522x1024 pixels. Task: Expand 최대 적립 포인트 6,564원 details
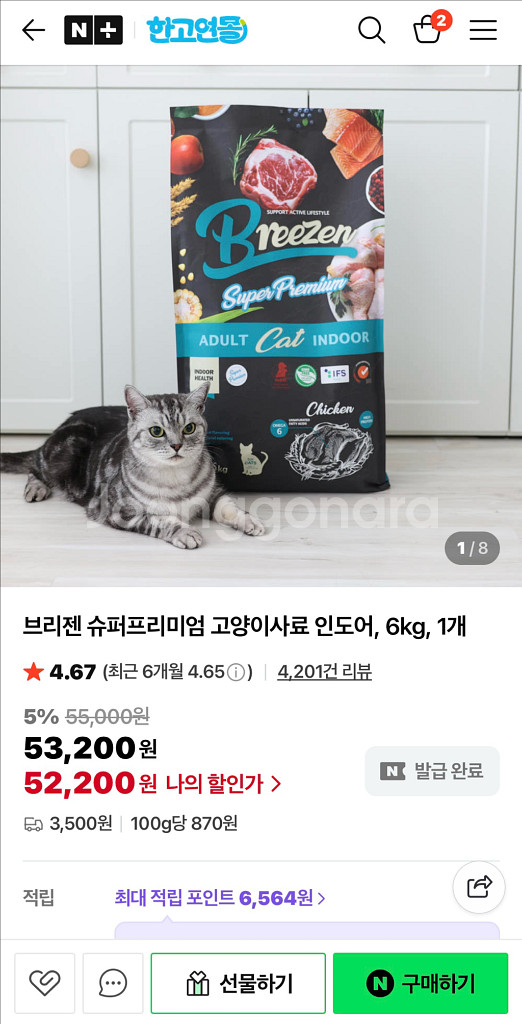220,898
